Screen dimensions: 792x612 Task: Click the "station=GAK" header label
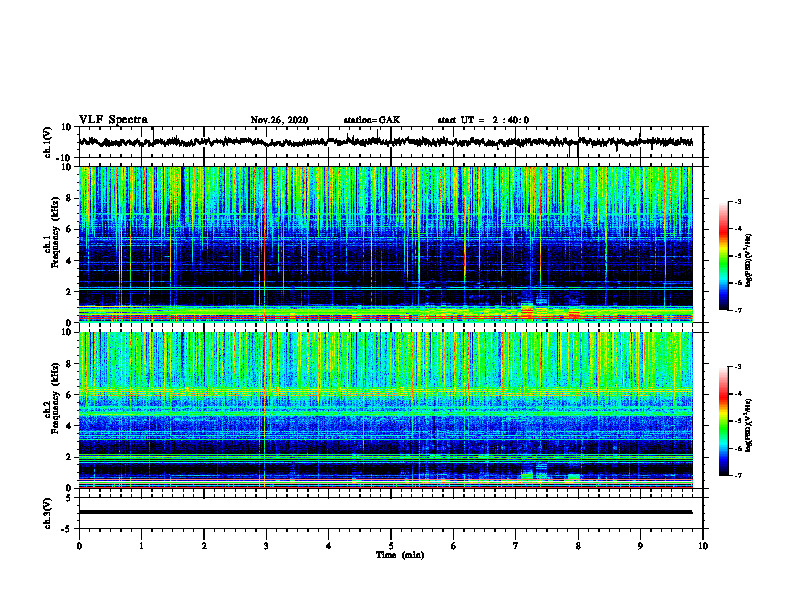(372, 120)
